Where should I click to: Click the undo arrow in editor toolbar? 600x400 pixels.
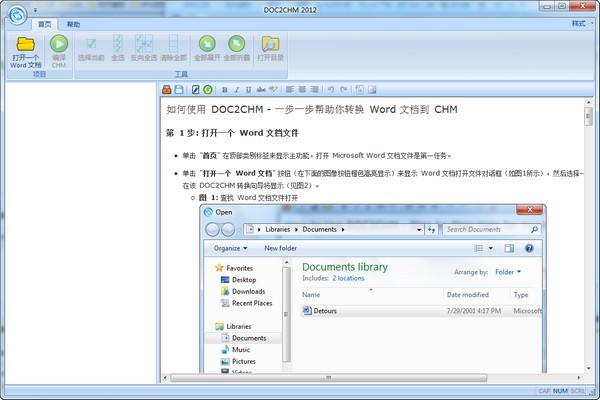click(x=331, y=90)
